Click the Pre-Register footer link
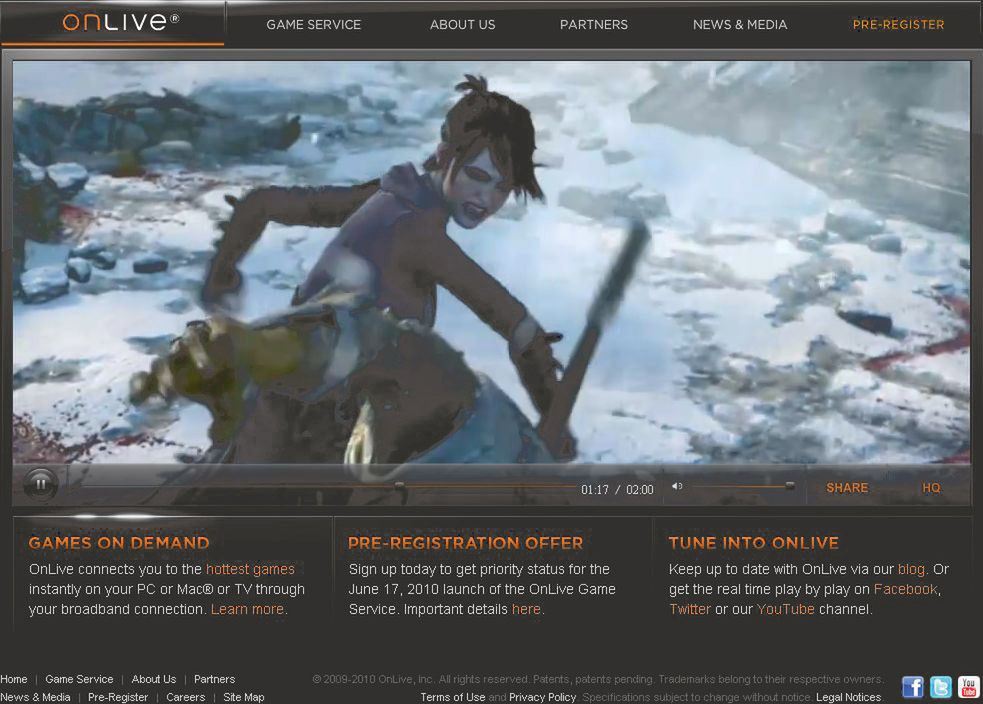 [x=118, y=697]
